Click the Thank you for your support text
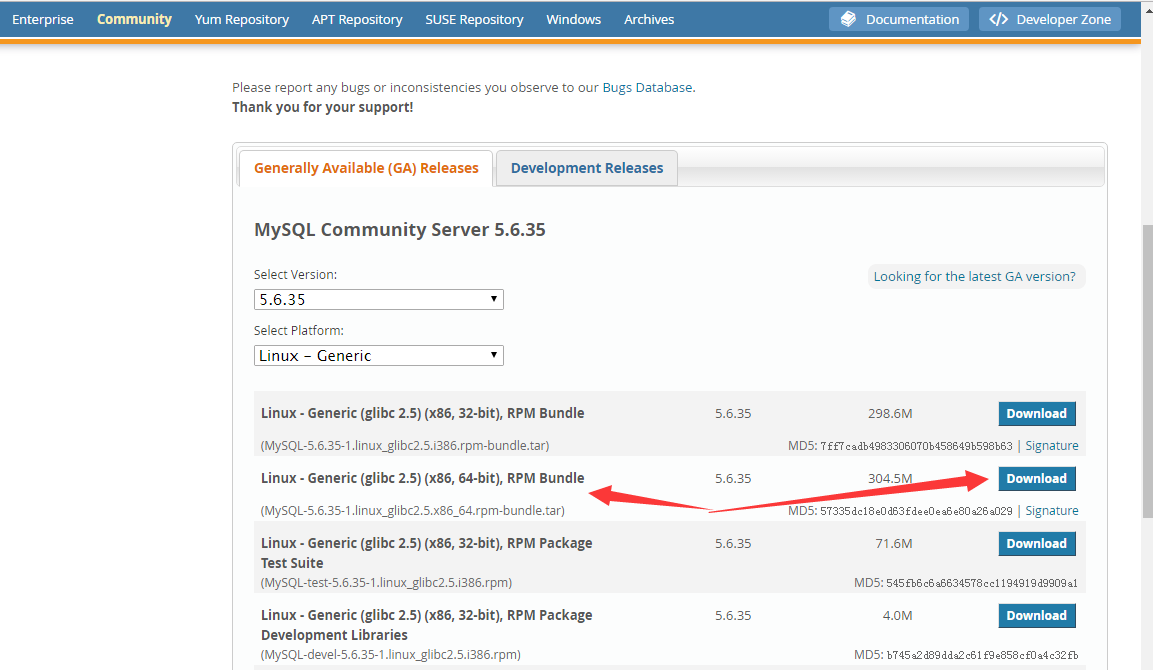1153x670 pixels. pos(323,107)
